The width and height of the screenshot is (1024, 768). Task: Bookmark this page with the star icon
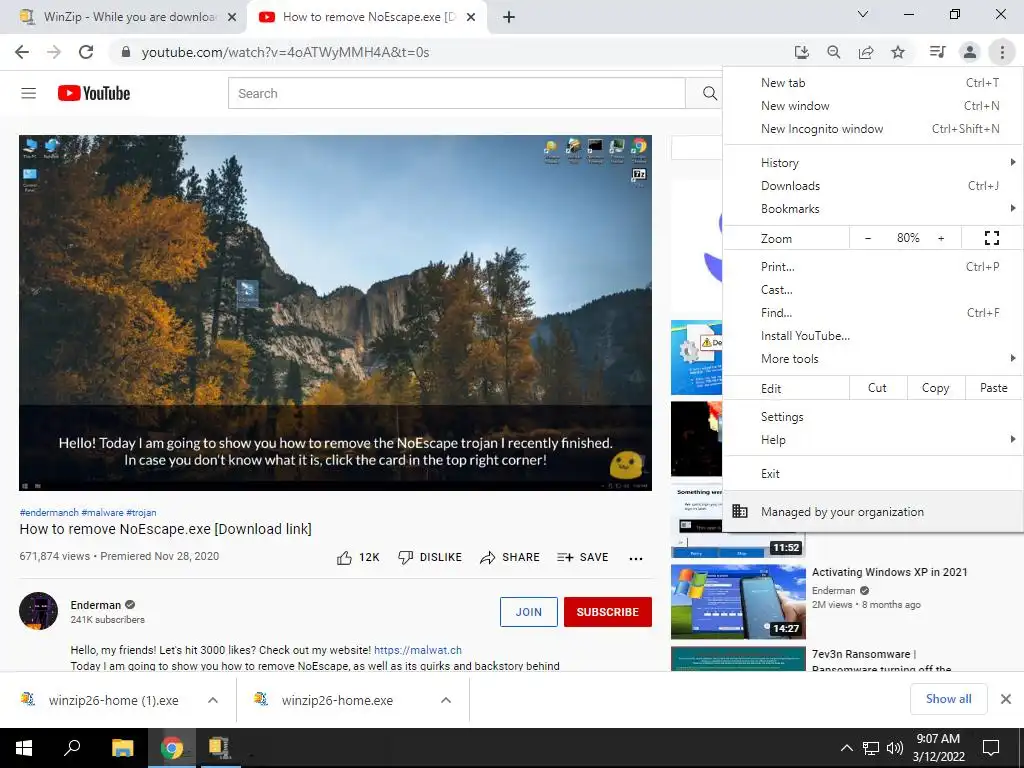(898, 52)
